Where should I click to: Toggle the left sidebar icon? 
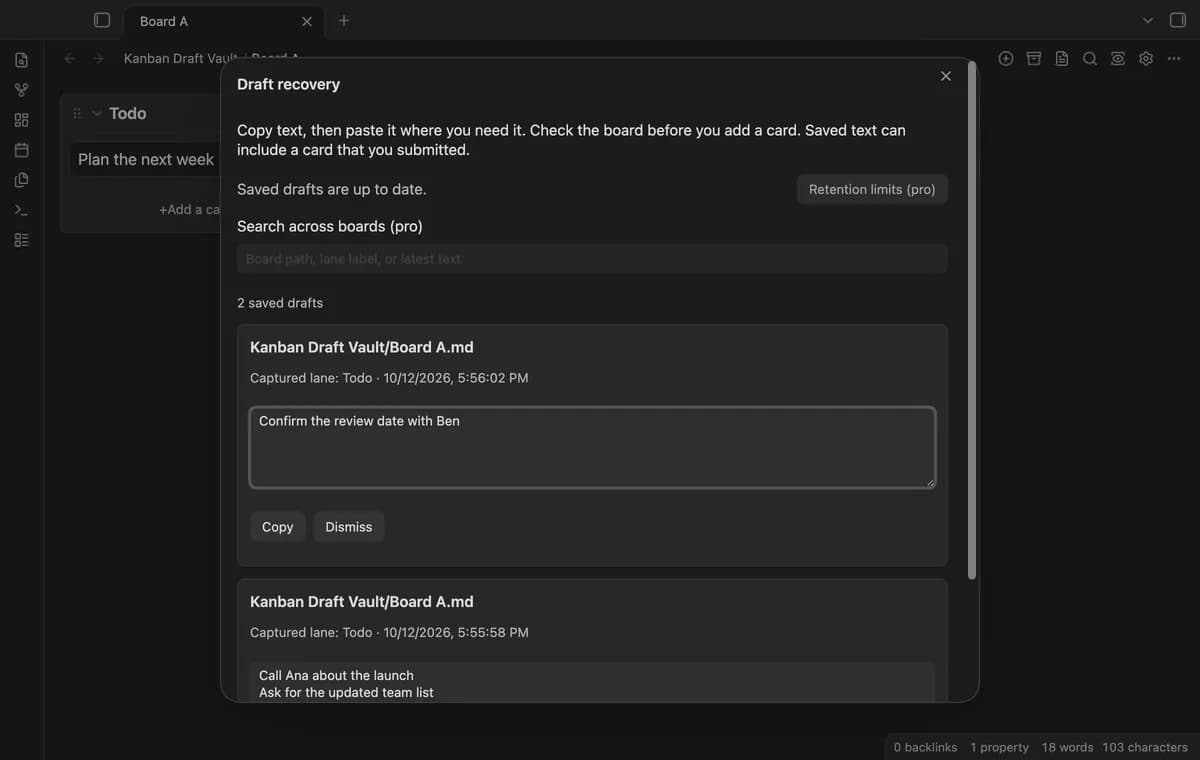(x=101, y=20)
